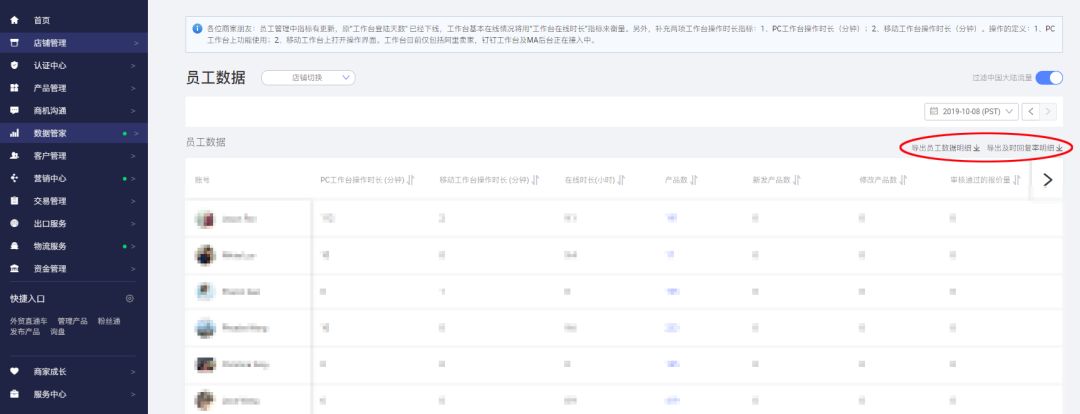Open quick-entry settings gear next to 快捷入口
Viewport: 1080px width, 414px height.
129,299
